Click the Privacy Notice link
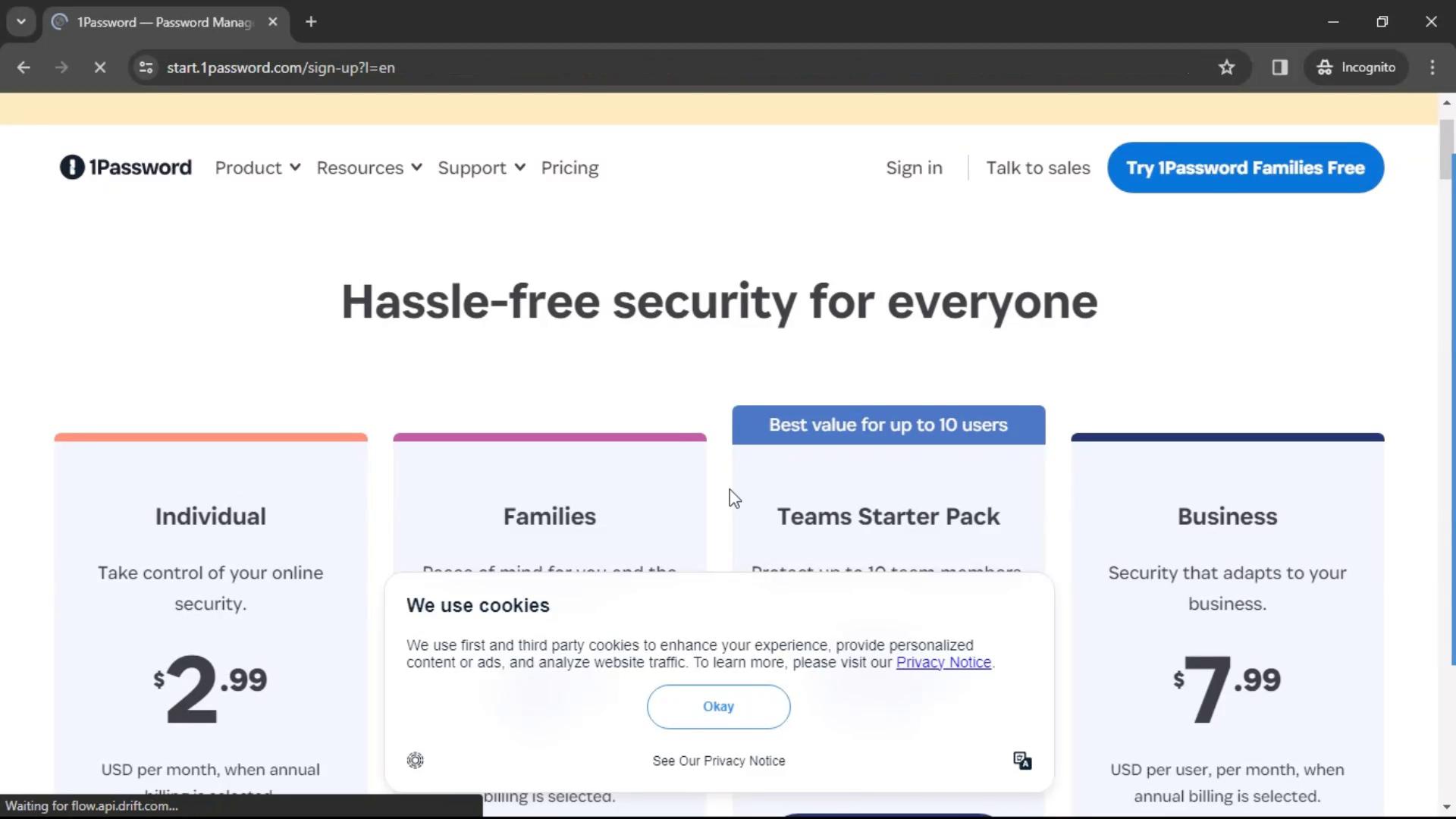Screen dimensions: 1456x819 (944, 662)
